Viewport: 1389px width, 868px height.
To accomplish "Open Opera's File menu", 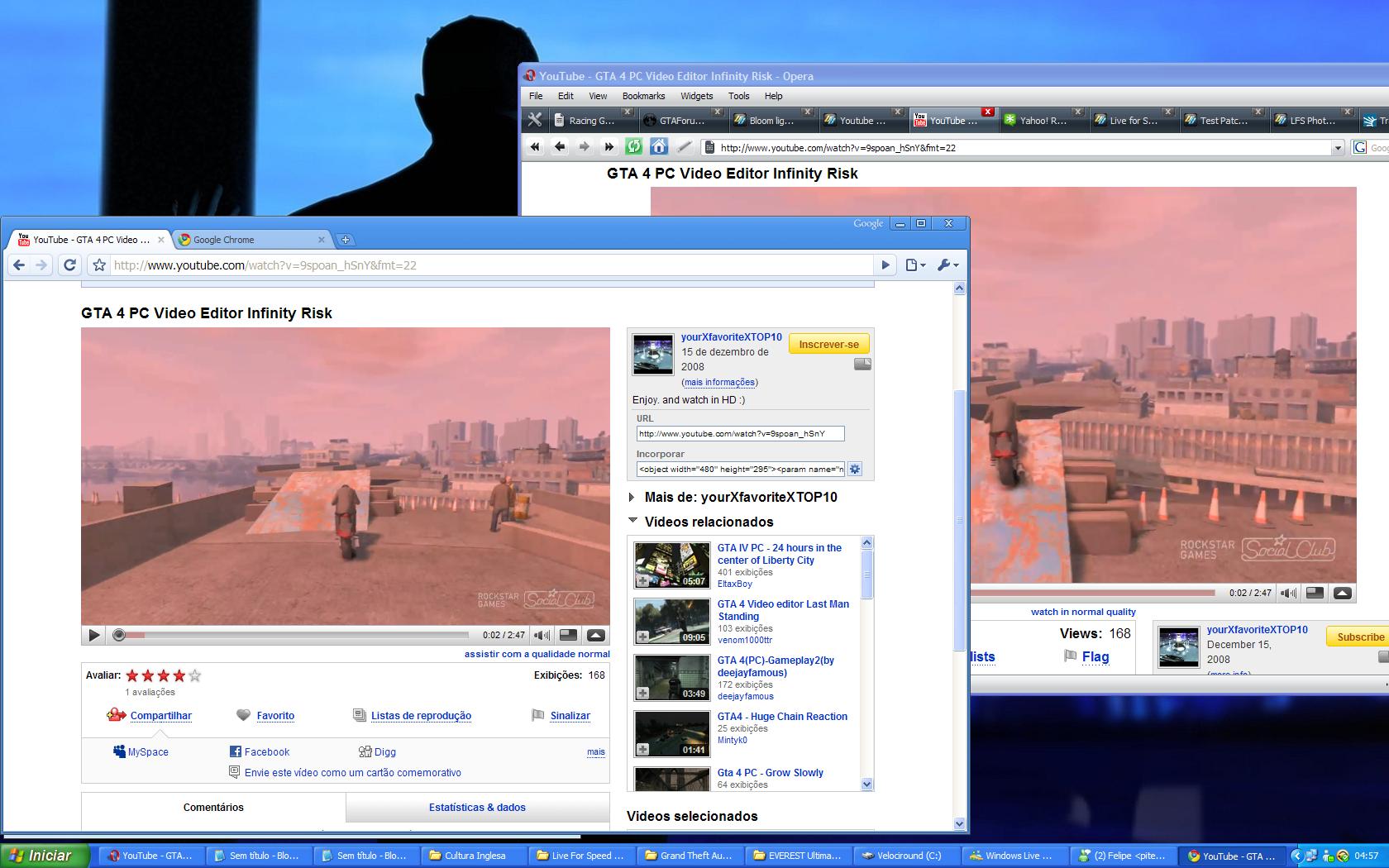I will coord(536,96).
